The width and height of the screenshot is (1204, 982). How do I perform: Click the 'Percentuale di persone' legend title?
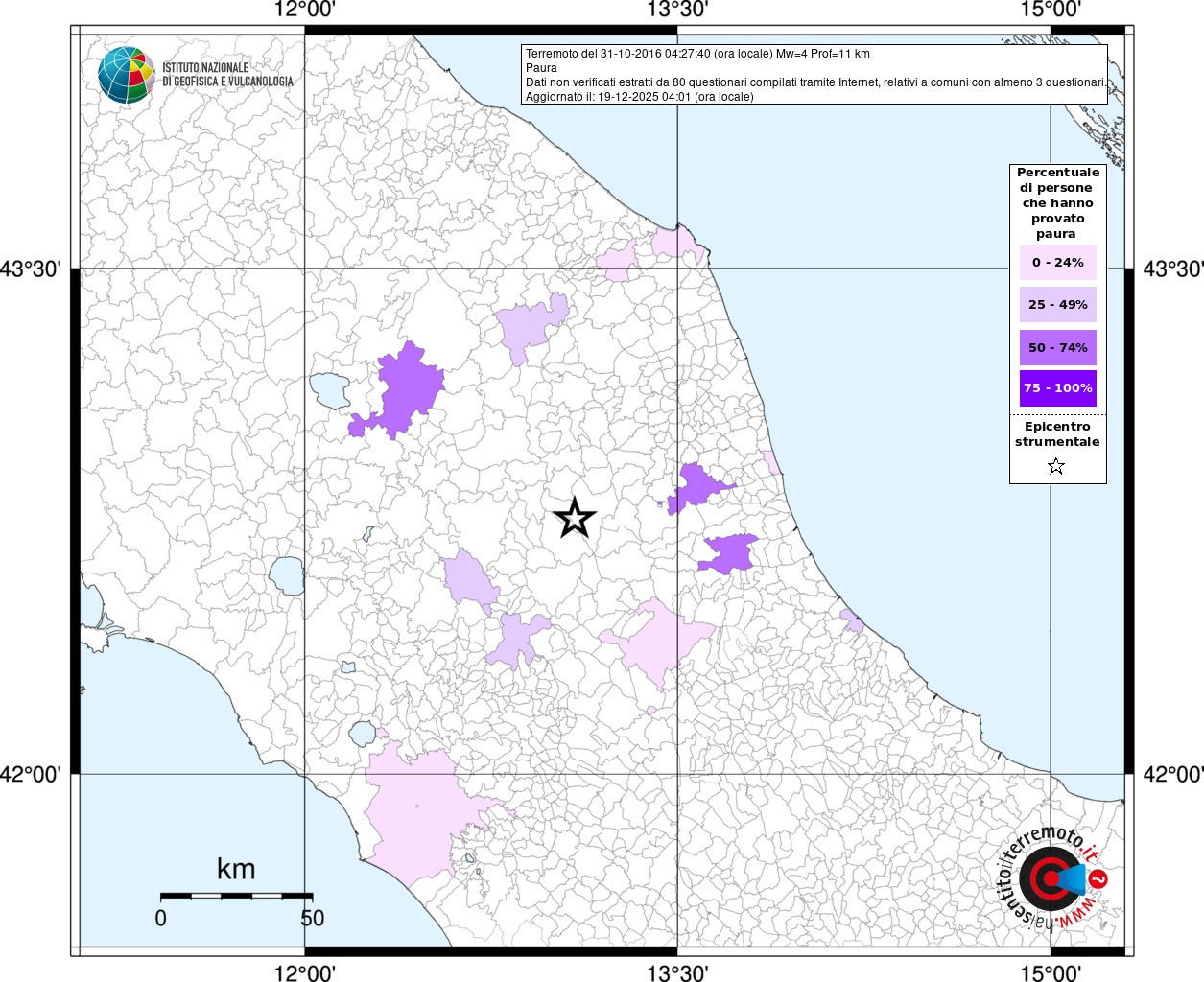1058,203
